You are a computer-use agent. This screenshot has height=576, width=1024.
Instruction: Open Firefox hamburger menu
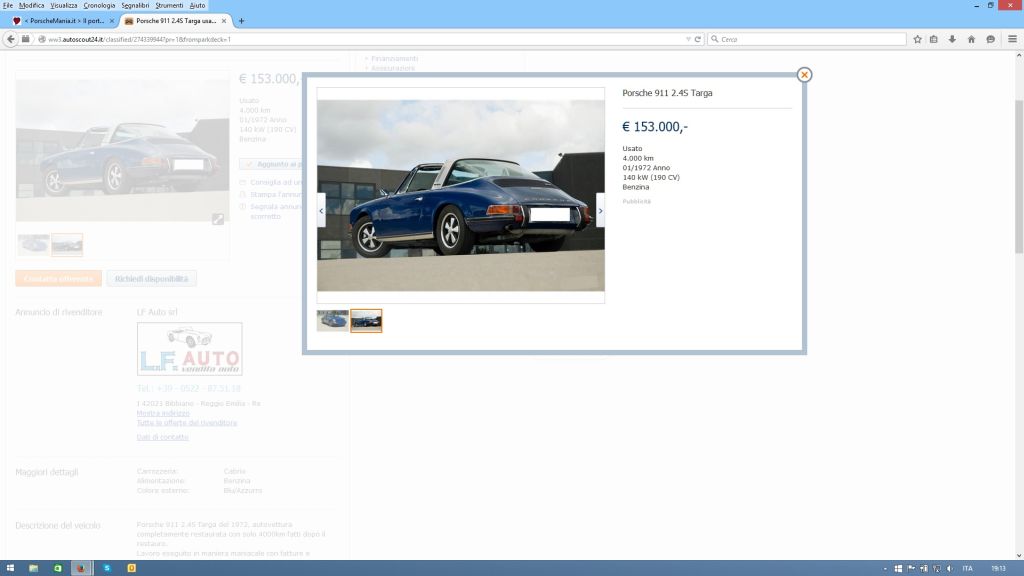[1012, 39]
